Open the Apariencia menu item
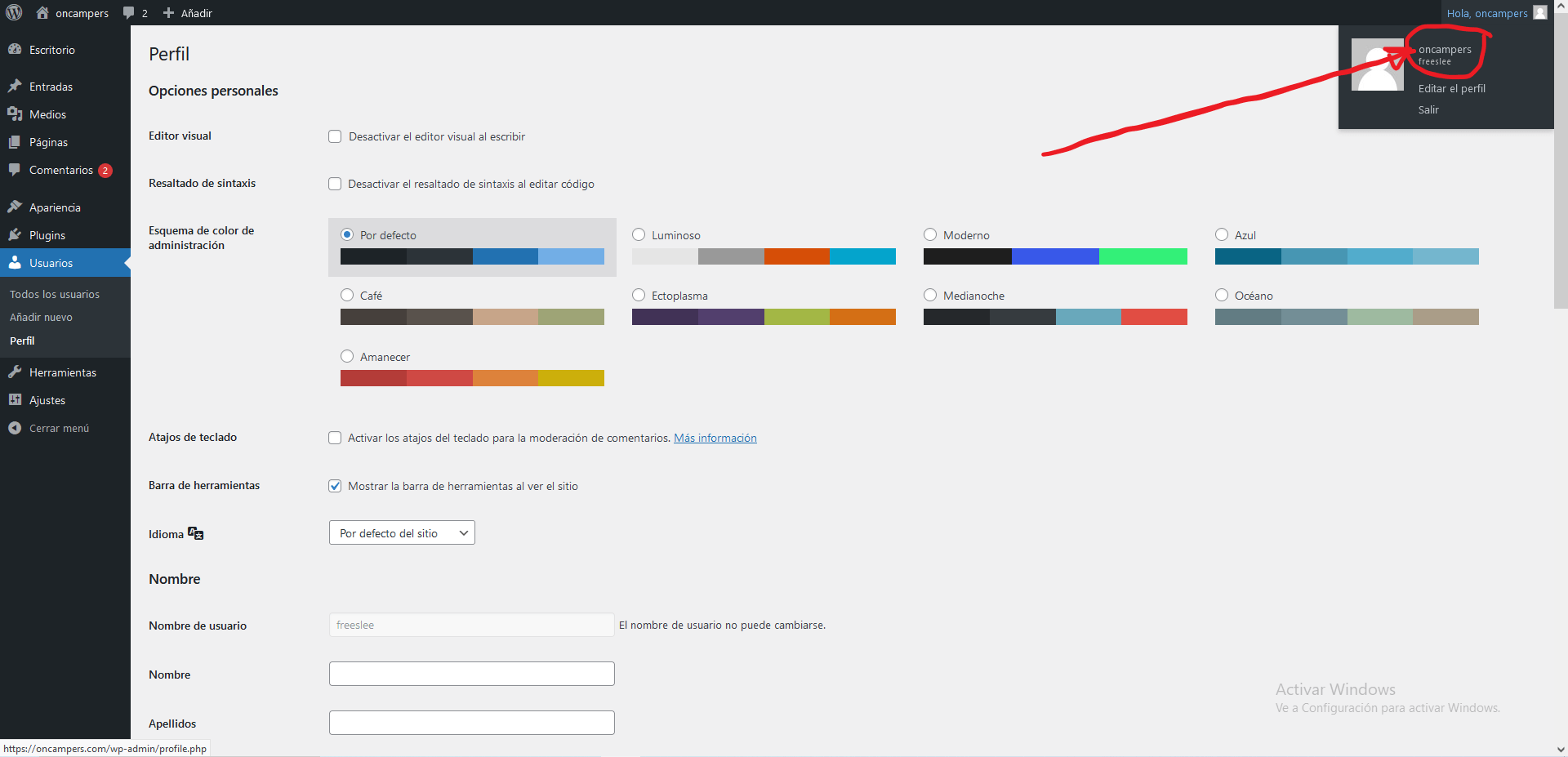The image size is (1568, 757). (65, 207)
